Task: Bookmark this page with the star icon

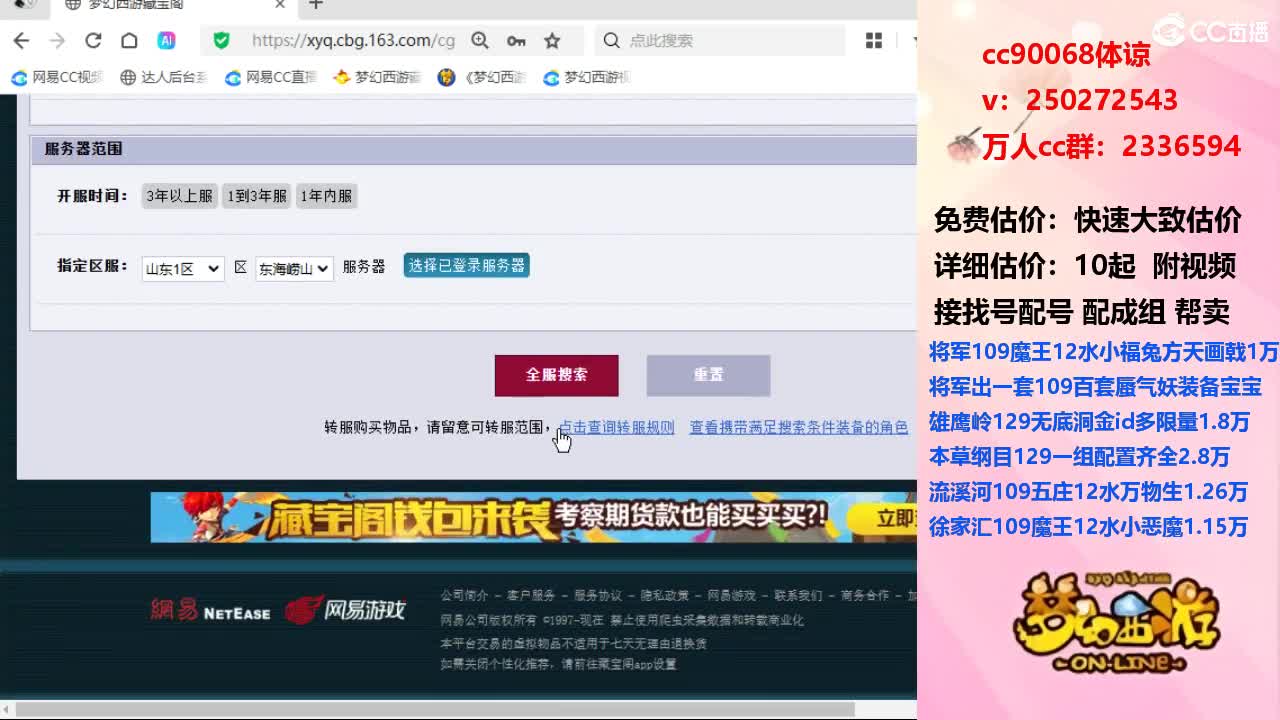Action: pyautogui.click(x=552, y=41)
